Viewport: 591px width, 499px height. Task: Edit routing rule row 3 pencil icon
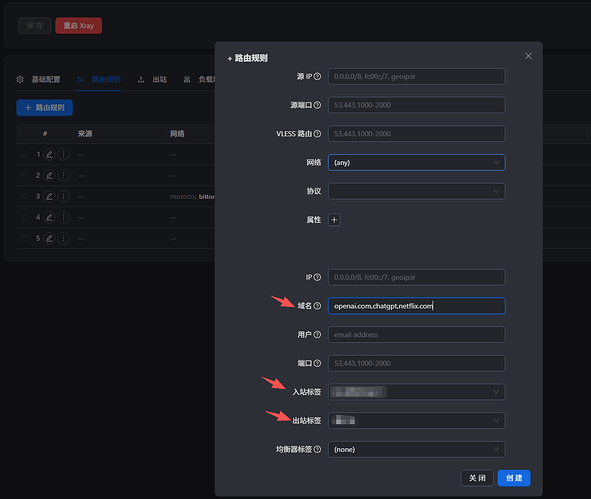point(49,196)
